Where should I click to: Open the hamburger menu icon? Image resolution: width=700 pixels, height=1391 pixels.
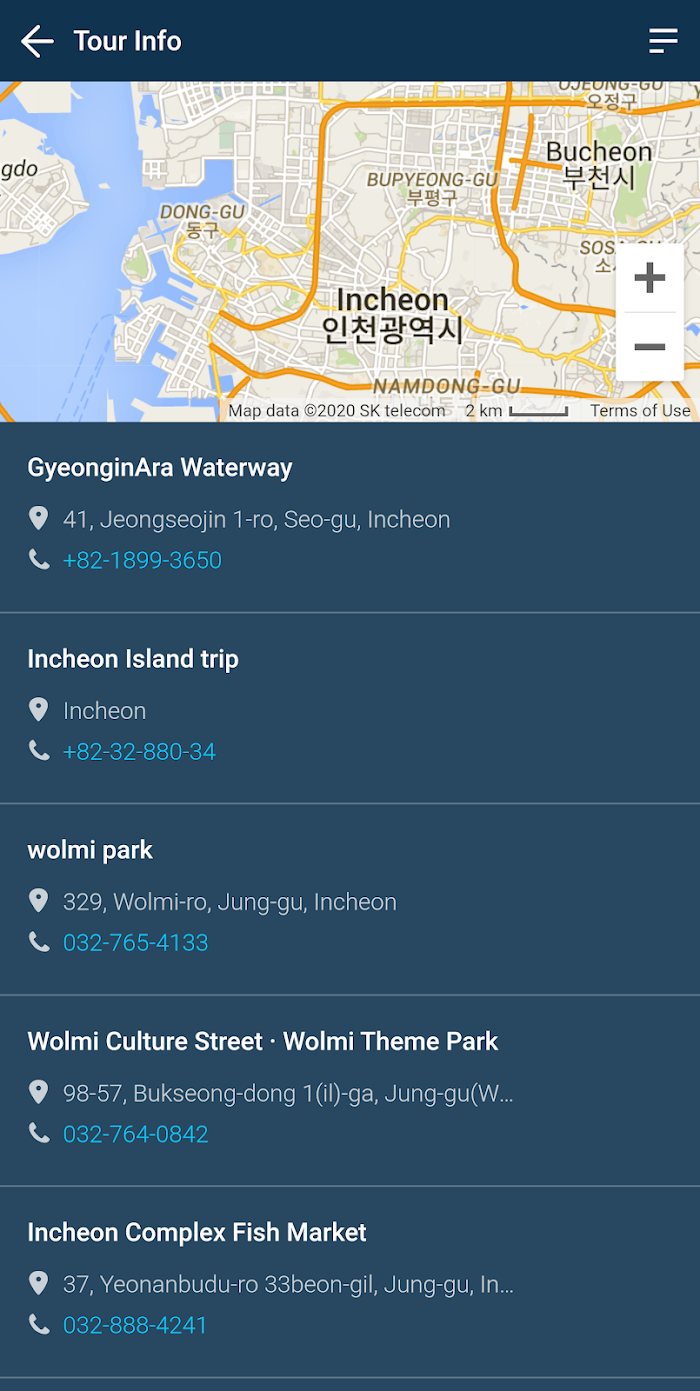pyautogui.click(x=663, y=41)
